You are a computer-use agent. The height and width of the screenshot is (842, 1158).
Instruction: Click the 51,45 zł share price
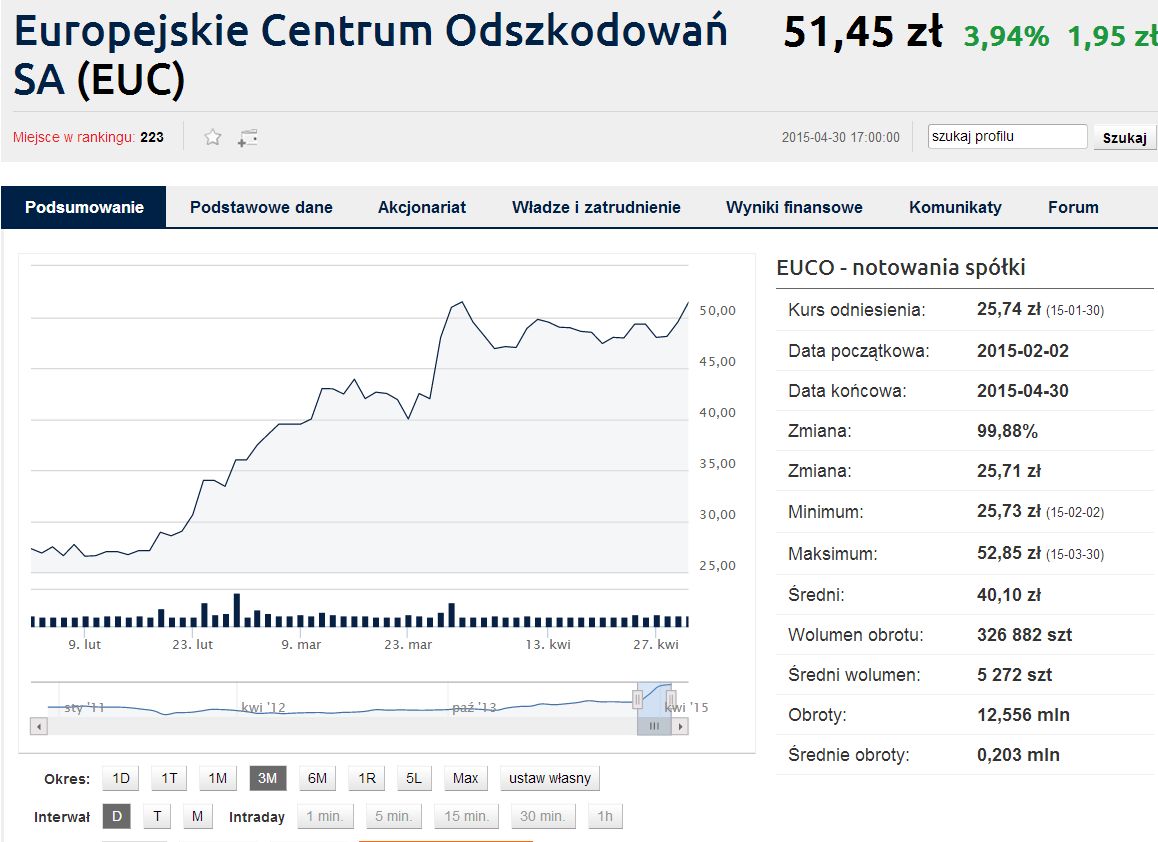[x=863, y=33]
